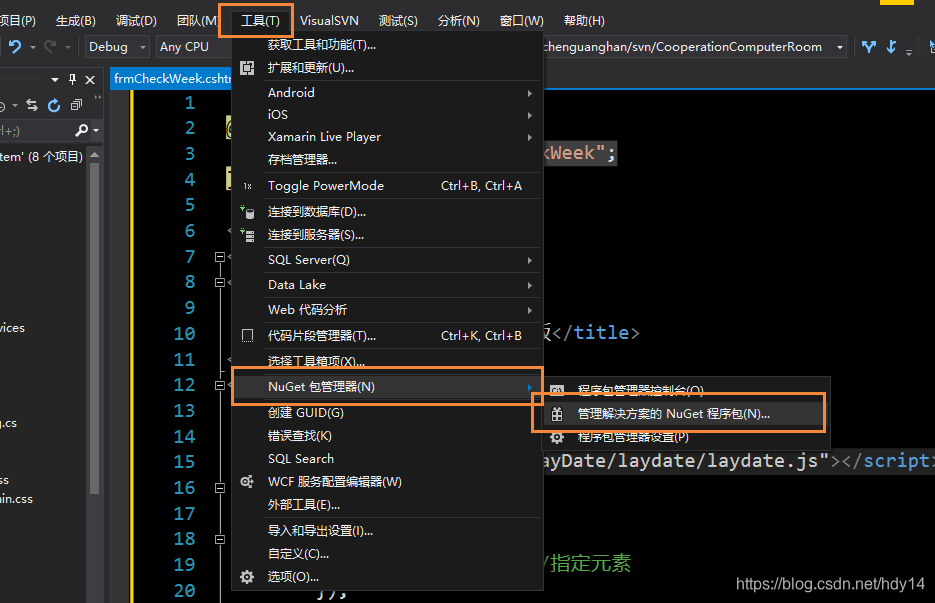Expand the Data Lake submenu
This screenshot has height=603, width=935.
pos(385,285)
